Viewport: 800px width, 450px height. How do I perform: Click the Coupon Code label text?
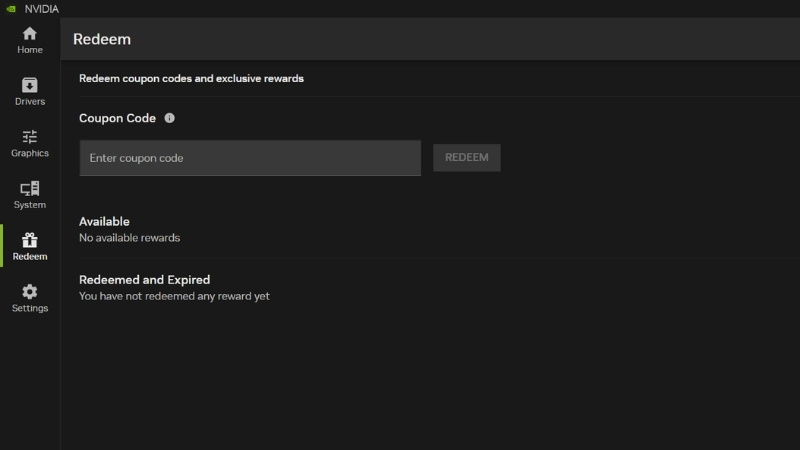click(x=117, y=118)
